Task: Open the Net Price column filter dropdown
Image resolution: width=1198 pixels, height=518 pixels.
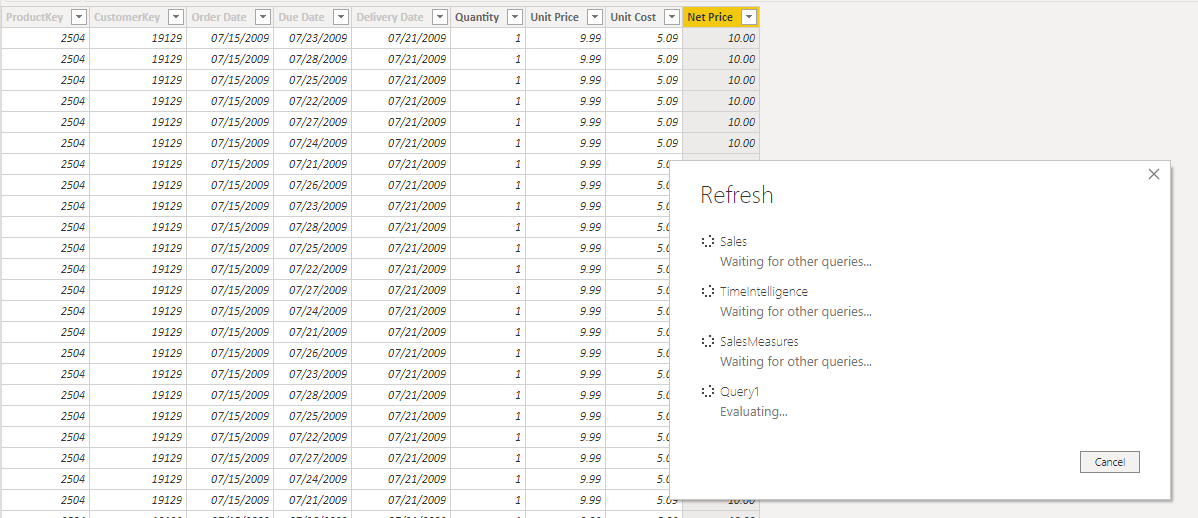Action: tap(750, 17)
